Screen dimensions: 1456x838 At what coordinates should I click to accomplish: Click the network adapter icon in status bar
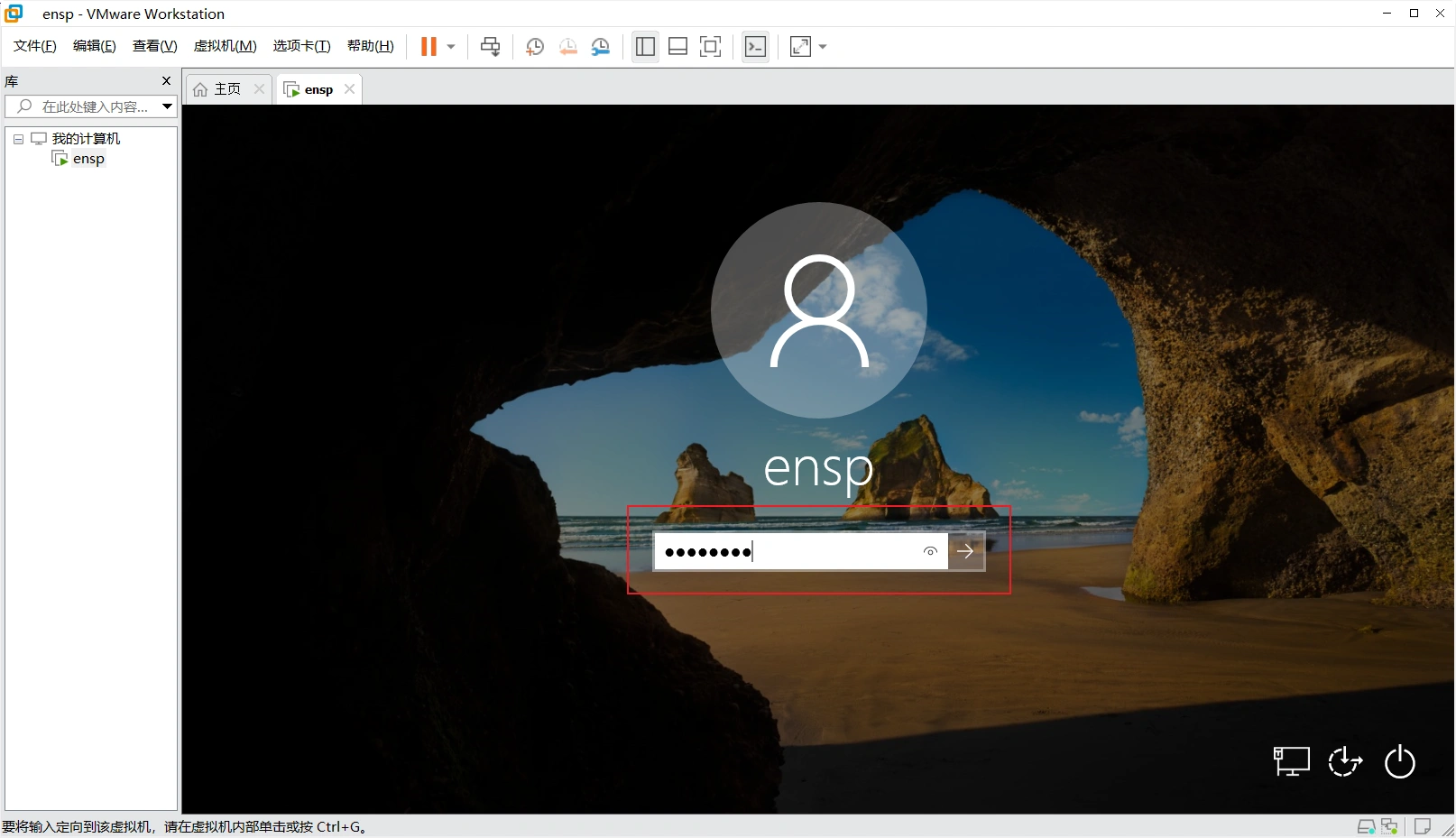click(1390, 826)
